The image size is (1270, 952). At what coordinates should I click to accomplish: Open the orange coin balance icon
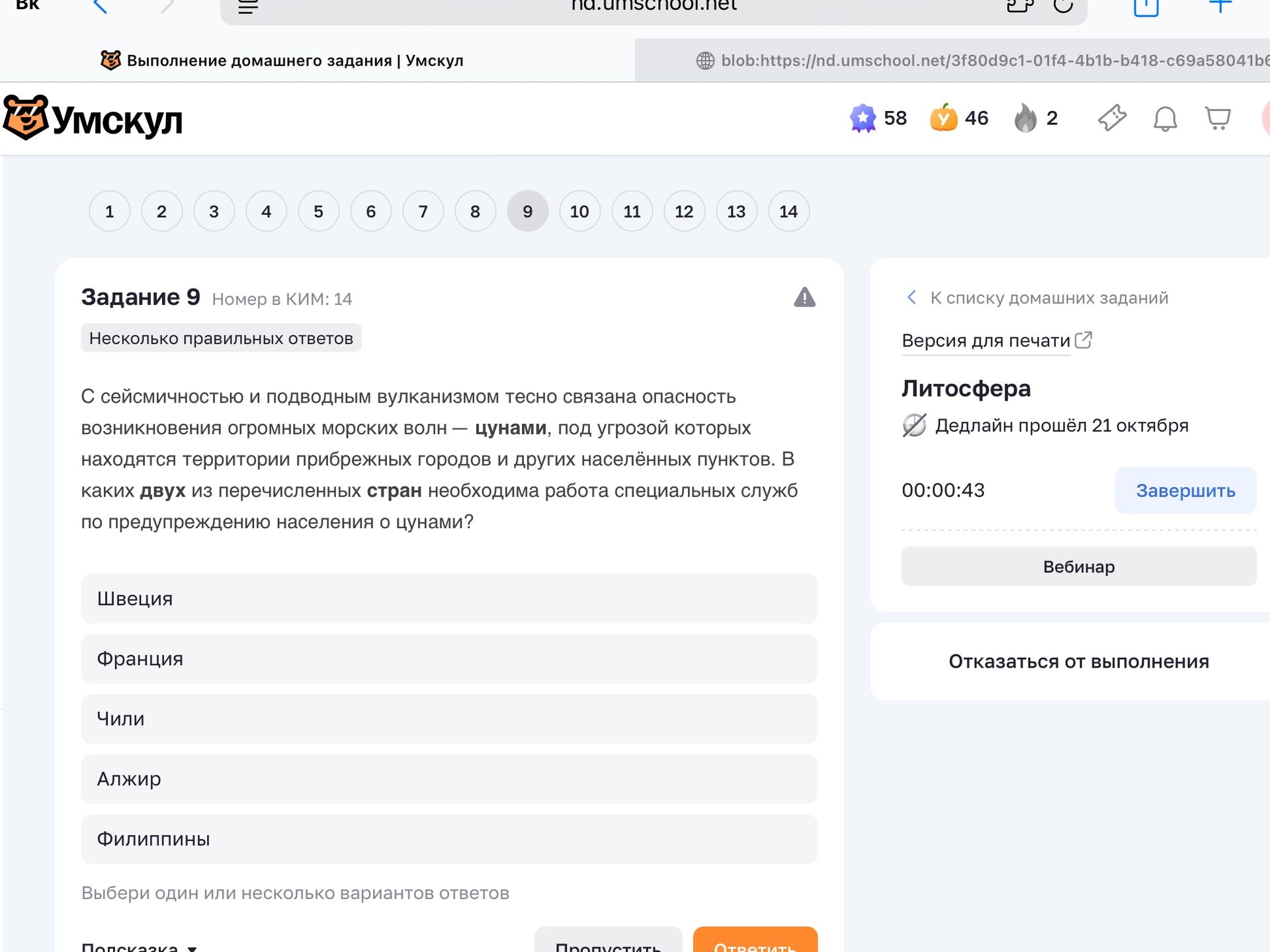tap(944, 118)
